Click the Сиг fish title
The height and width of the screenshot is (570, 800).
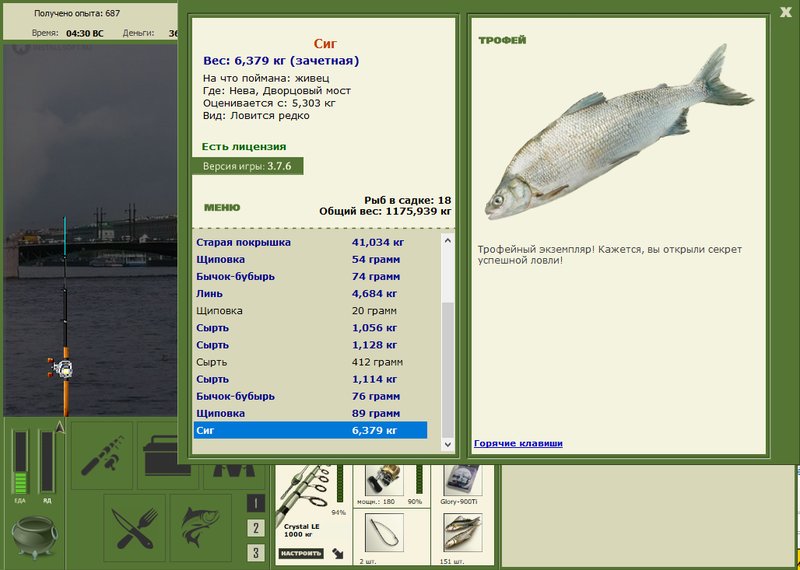[x=325, y=44]
